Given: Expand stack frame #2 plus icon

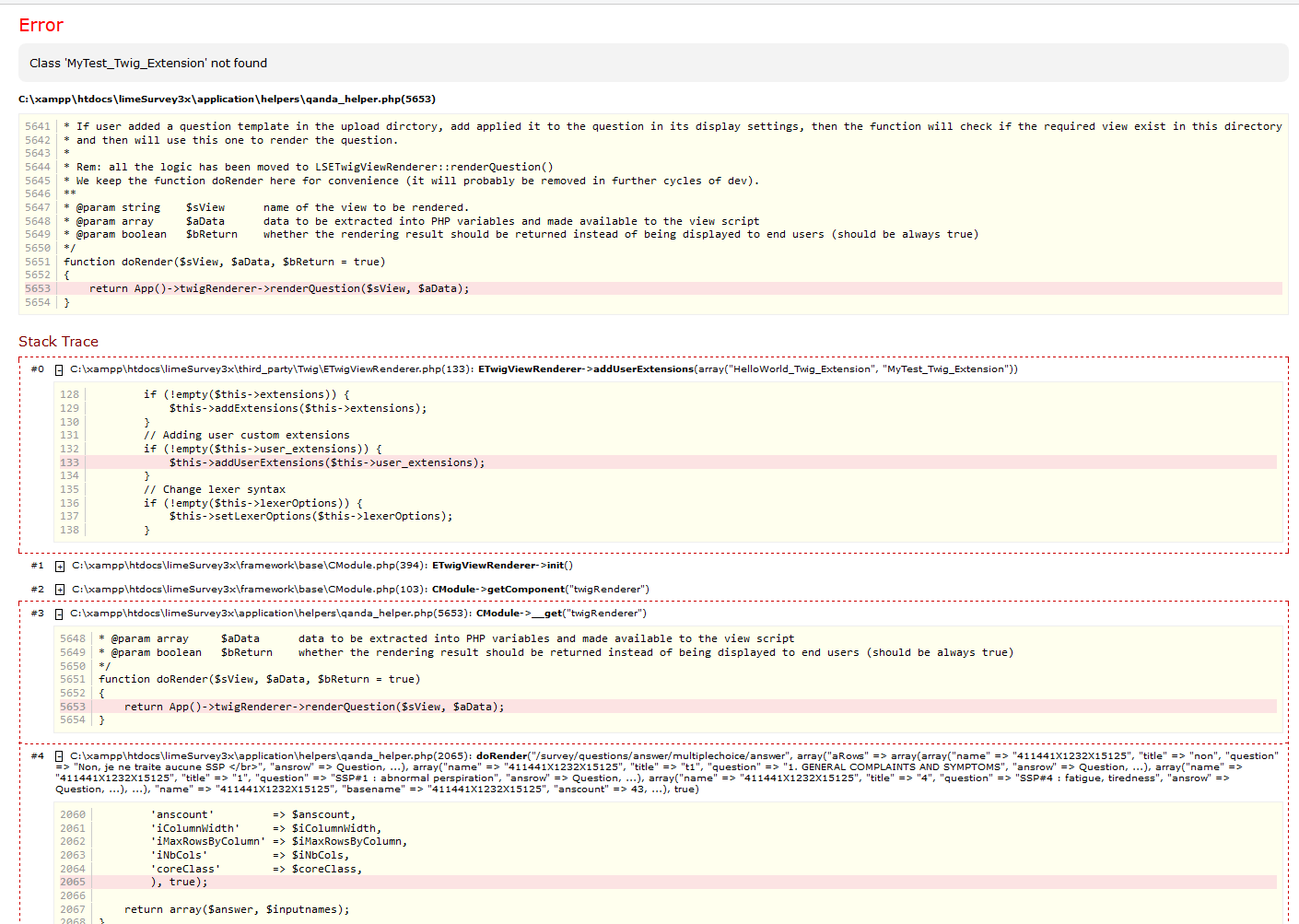Looking at the screenshot, I should click(x=60, y=590).
